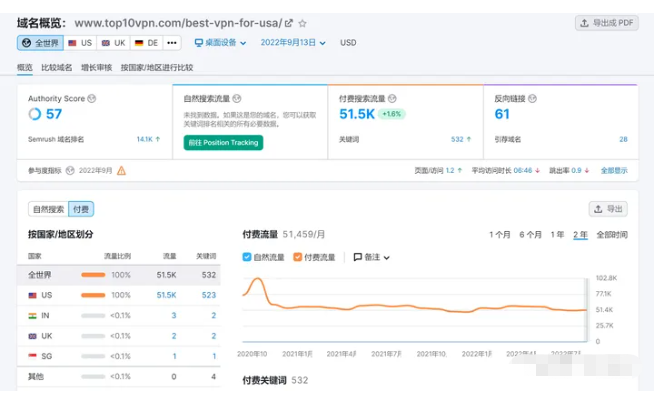Screen dimensions: 661x396
Task: Click the 532 keywords value in 付费搜索流量
Action: tap(457, 140)
